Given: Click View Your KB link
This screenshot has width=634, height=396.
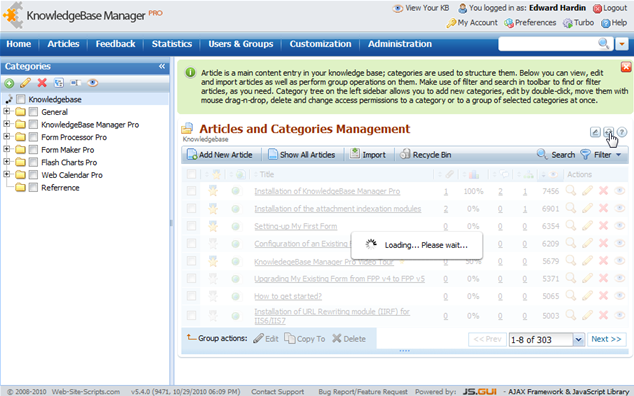Looking at the screenshot, I should pos(421,8).
